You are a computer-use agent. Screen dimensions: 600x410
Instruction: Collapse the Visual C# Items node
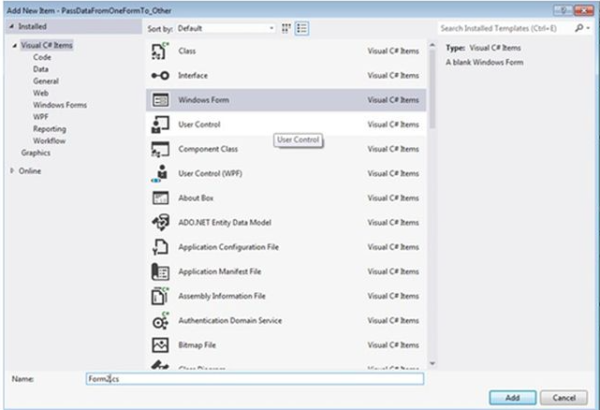click(x=14, y=46)
